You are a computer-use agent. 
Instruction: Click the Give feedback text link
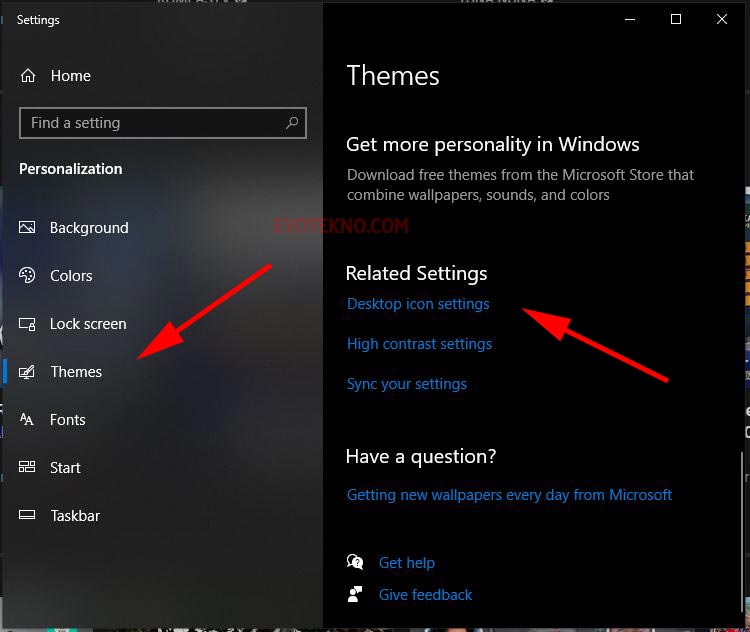[425, 595]
